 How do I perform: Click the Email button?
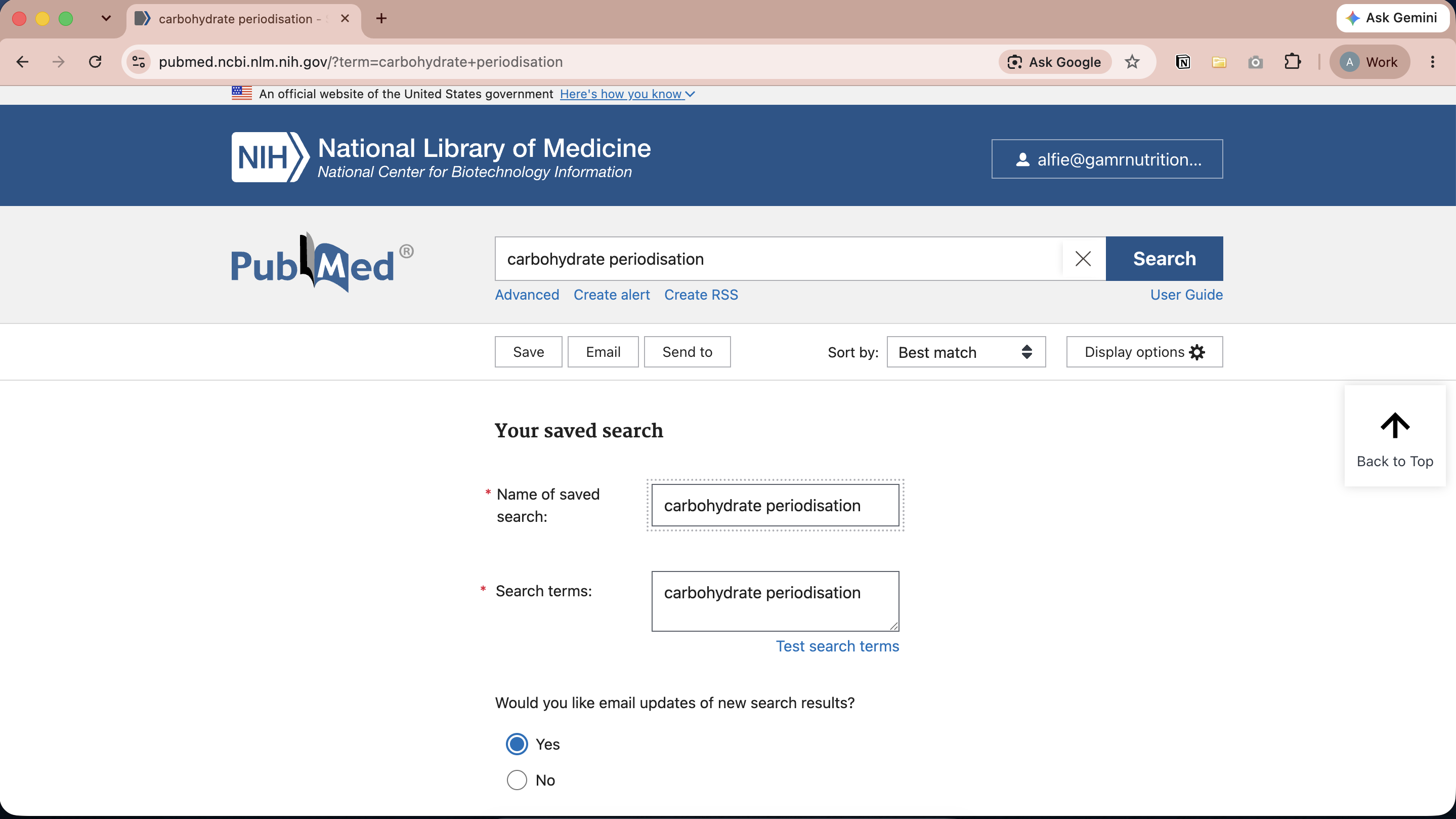click(603, 352)
